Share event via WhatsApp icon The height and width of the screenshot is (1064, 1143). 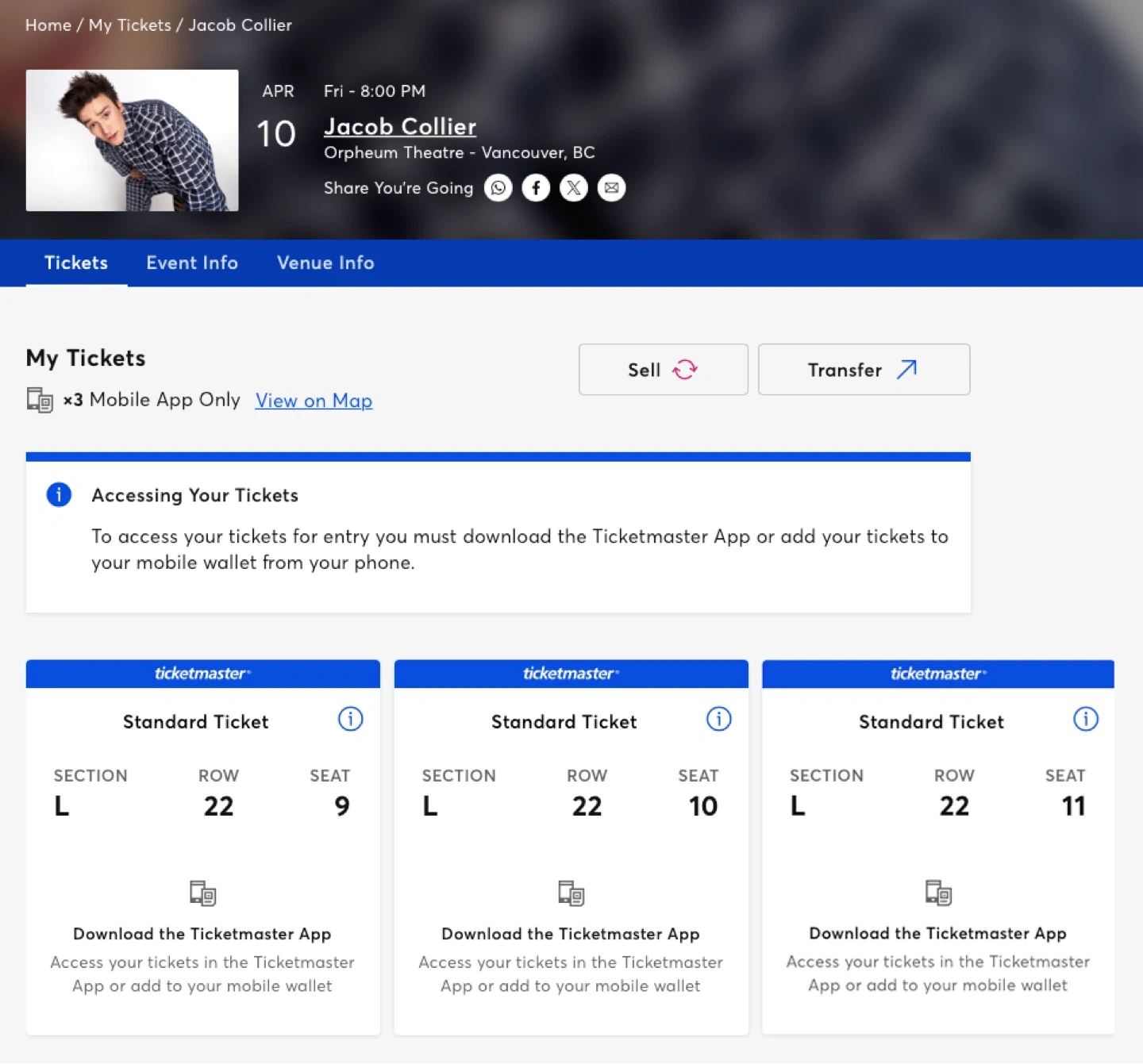(x=498, y=188)
